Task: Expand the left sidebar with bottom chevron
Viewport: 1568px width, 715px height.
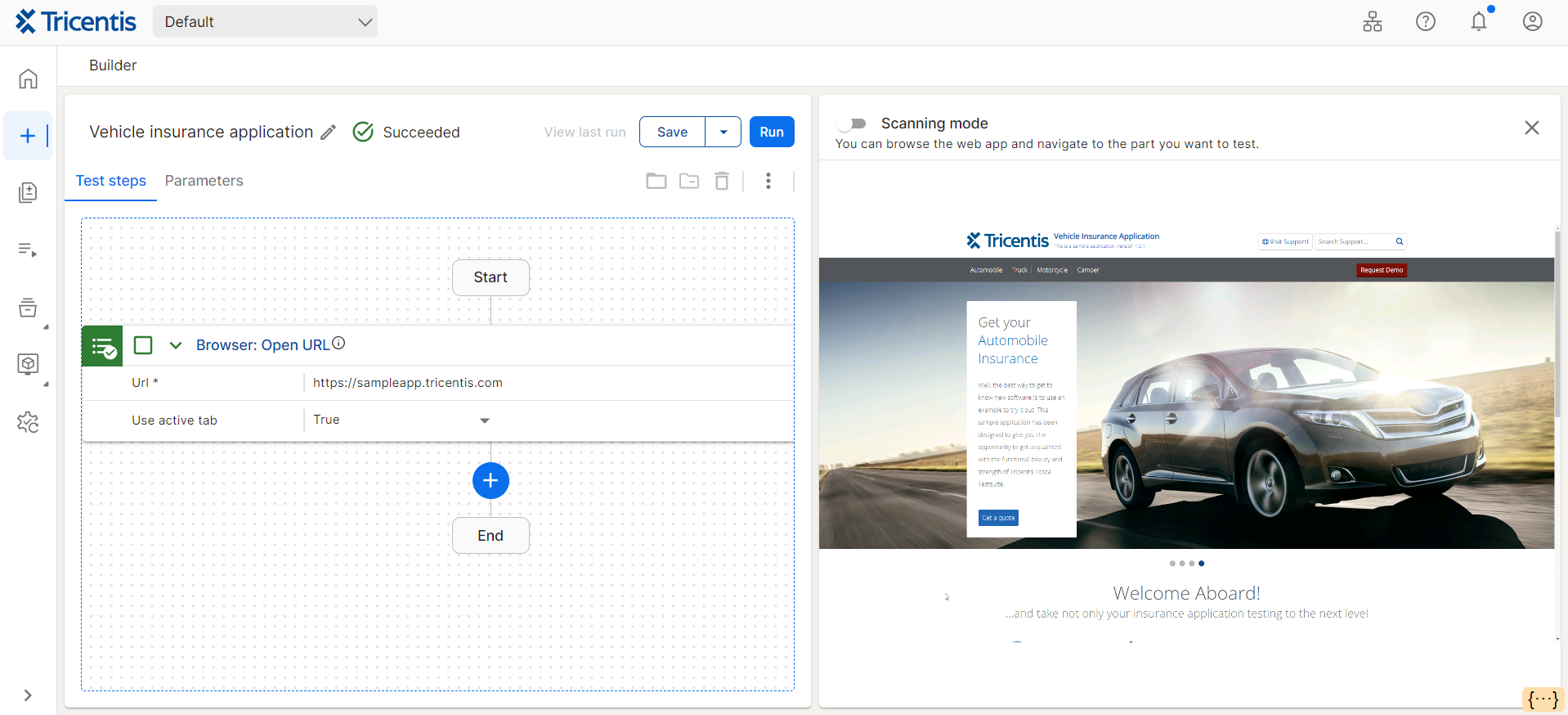Action: [28, 695]
